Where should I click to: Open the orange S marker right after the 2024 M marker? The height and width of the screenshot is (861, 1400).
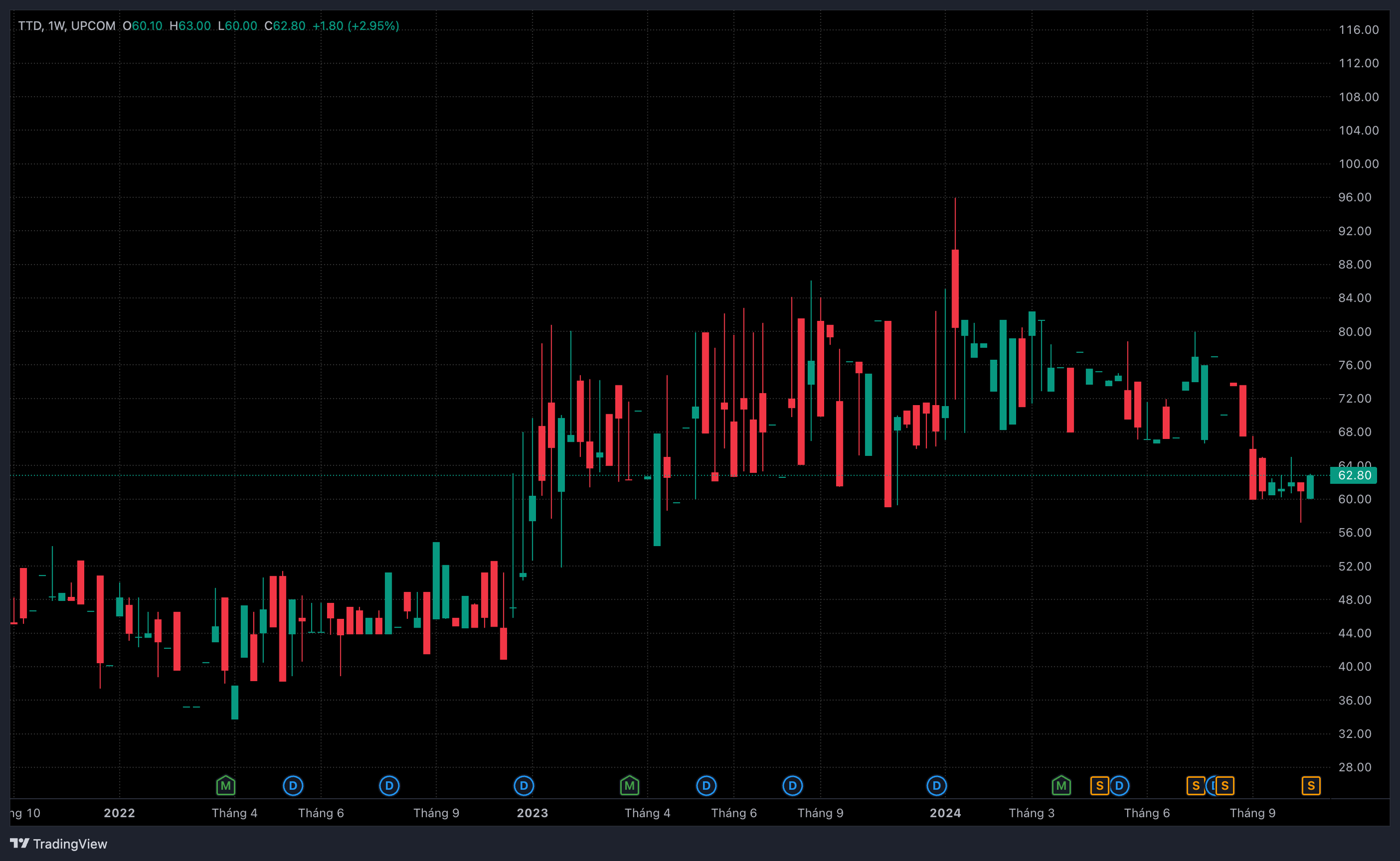[x=1099, y=786]
